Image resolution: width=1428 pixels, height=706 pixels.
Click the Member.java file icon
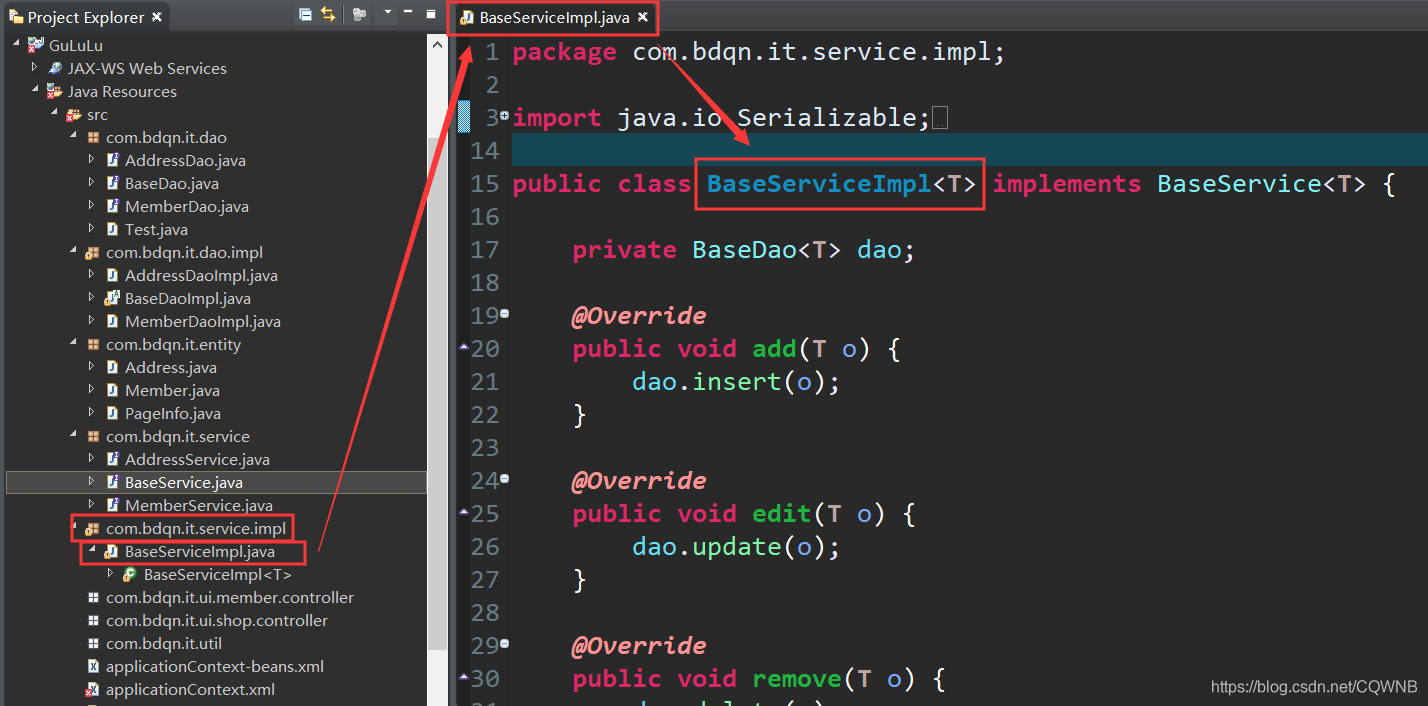point(113,390)
